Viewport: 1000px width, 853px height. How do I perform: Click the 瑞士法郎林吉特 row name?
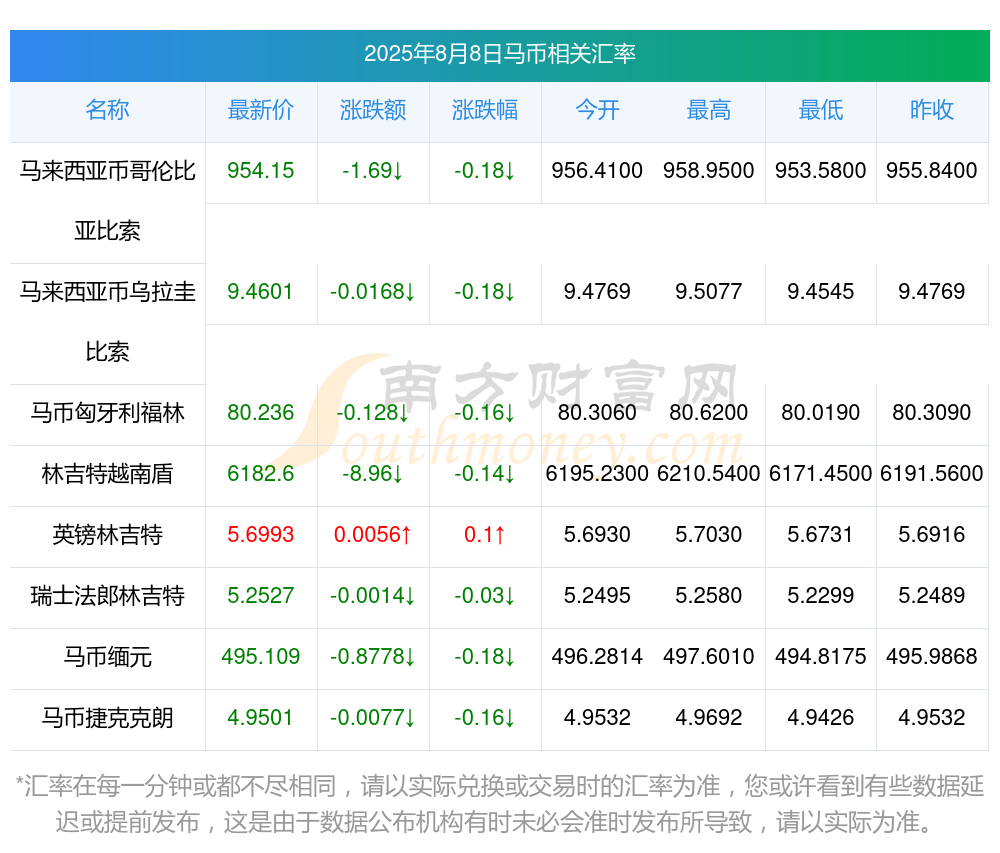tap(107, 596)
